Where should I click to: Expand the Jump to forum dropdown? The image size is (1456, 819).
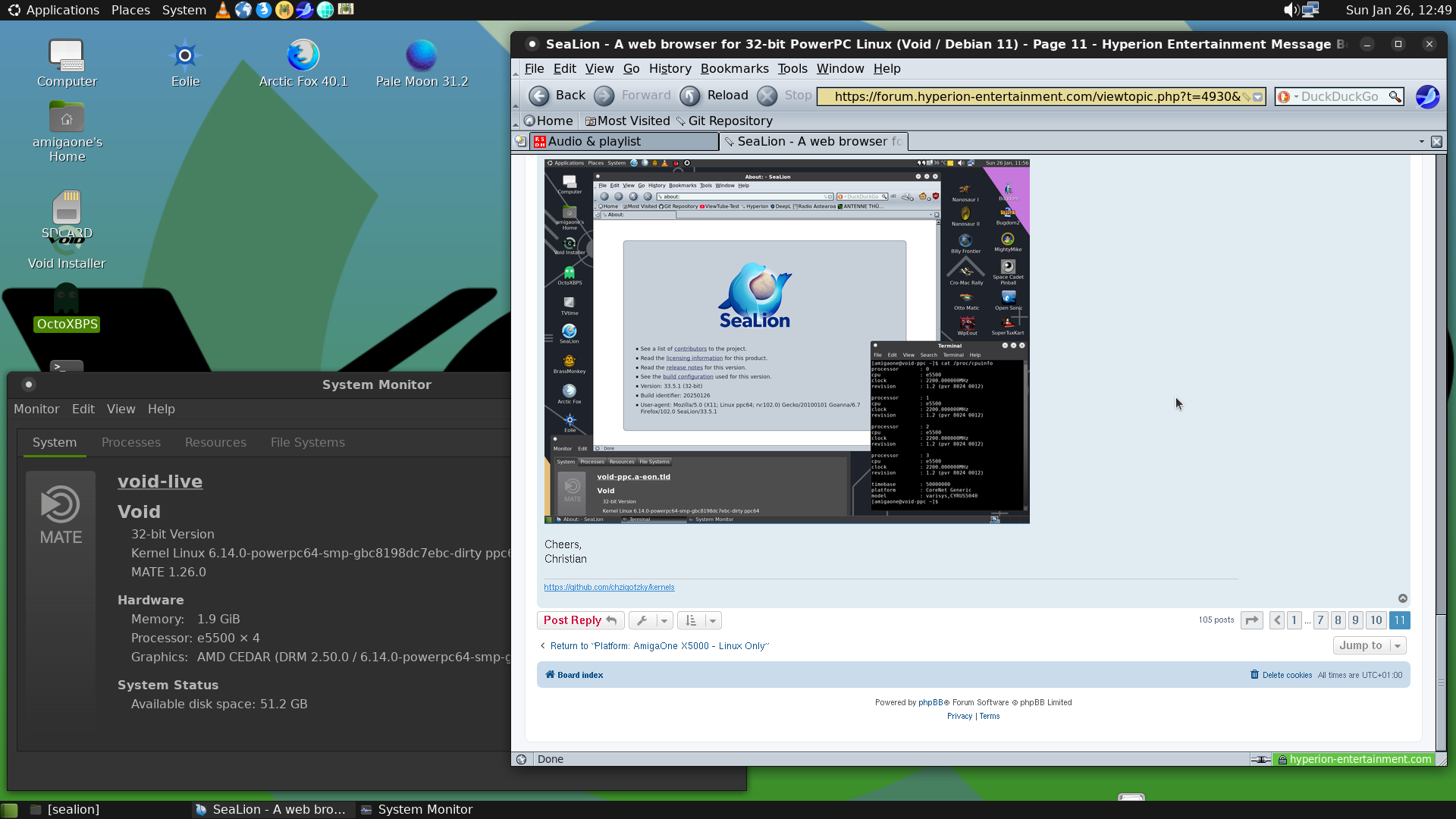[1370, 645]
